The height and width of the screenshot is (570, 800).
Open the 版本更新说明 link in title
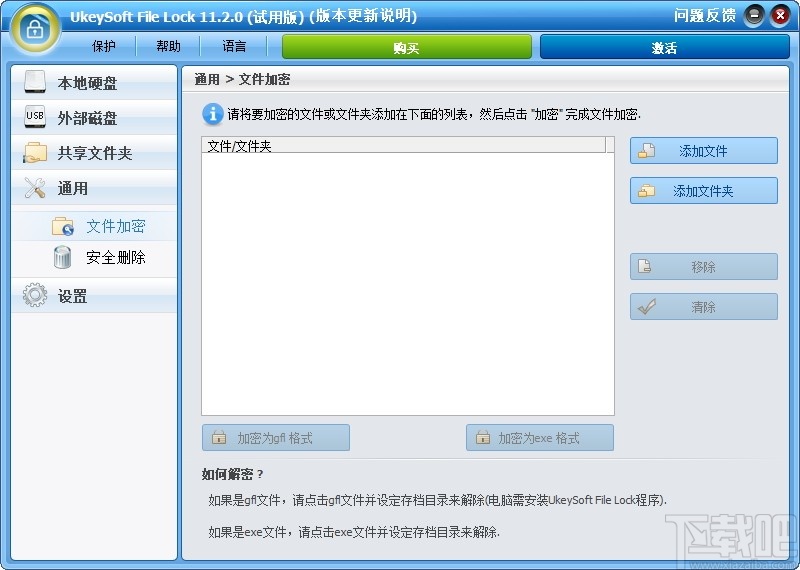(x=362, y=16)
